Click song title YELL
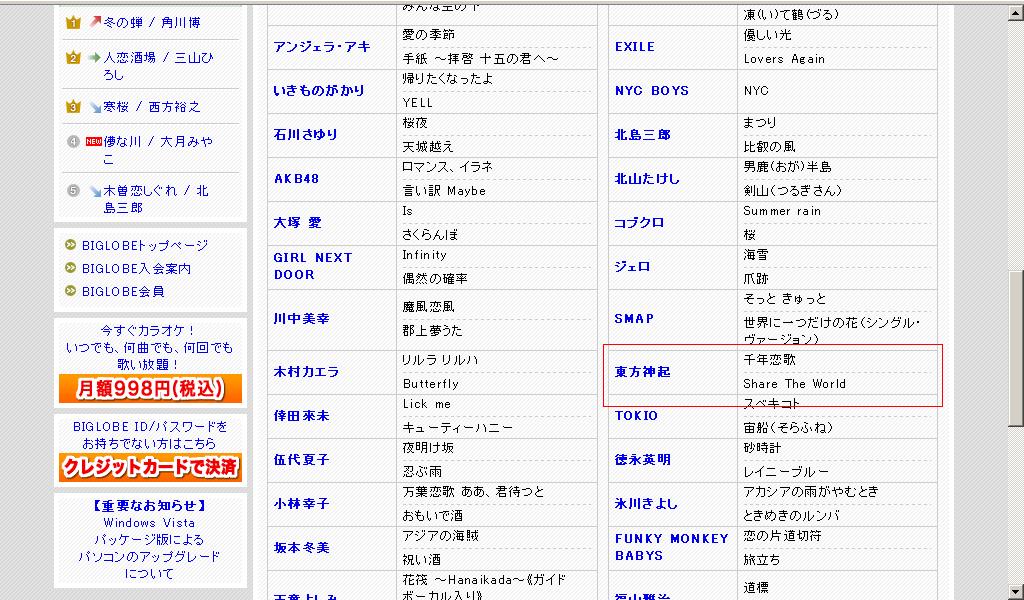This screenshot has width=1024, height=600. coord(417,103)
